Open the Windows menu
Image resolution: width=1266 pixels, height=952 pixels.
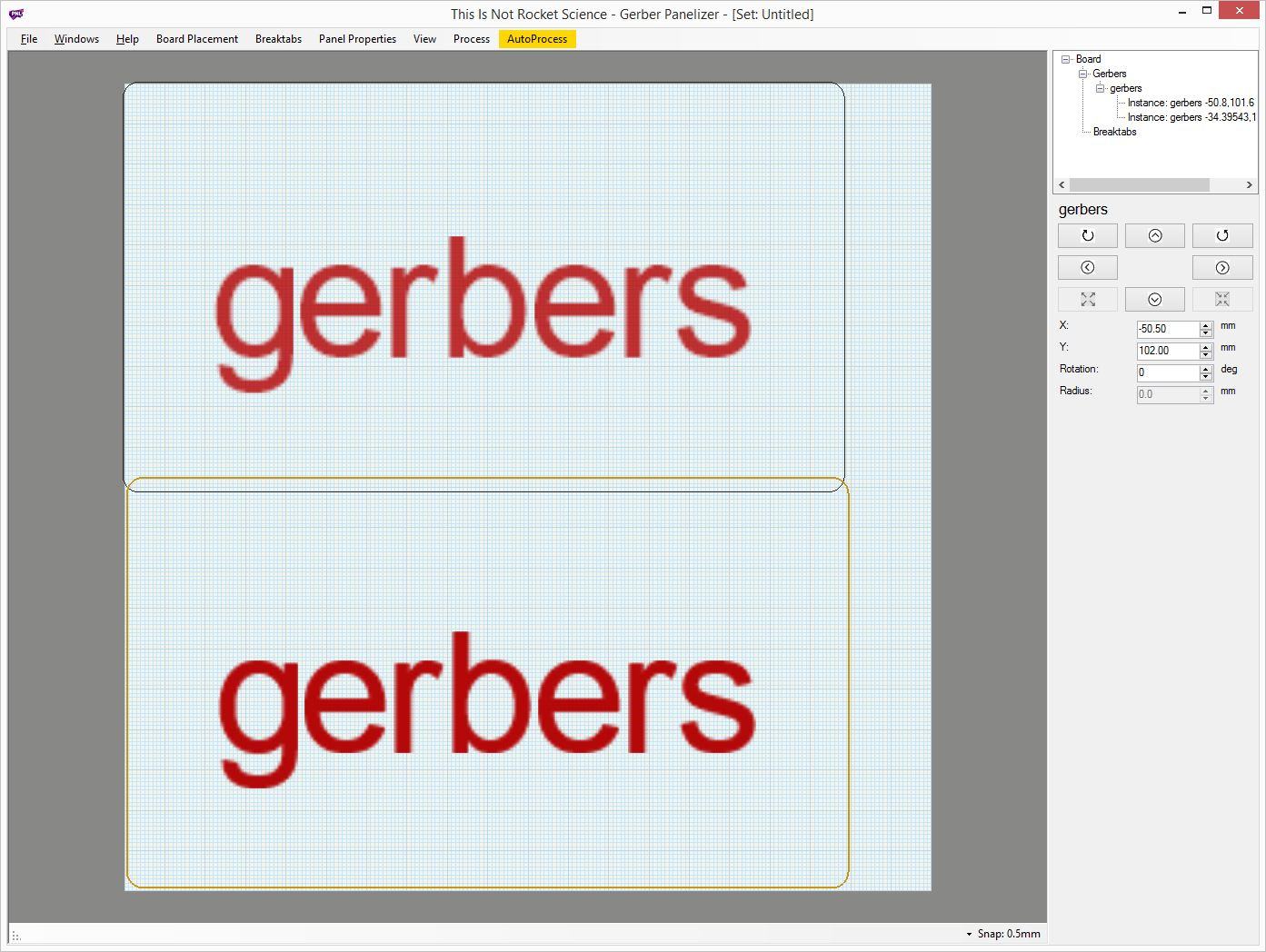(x=76, y=39)
